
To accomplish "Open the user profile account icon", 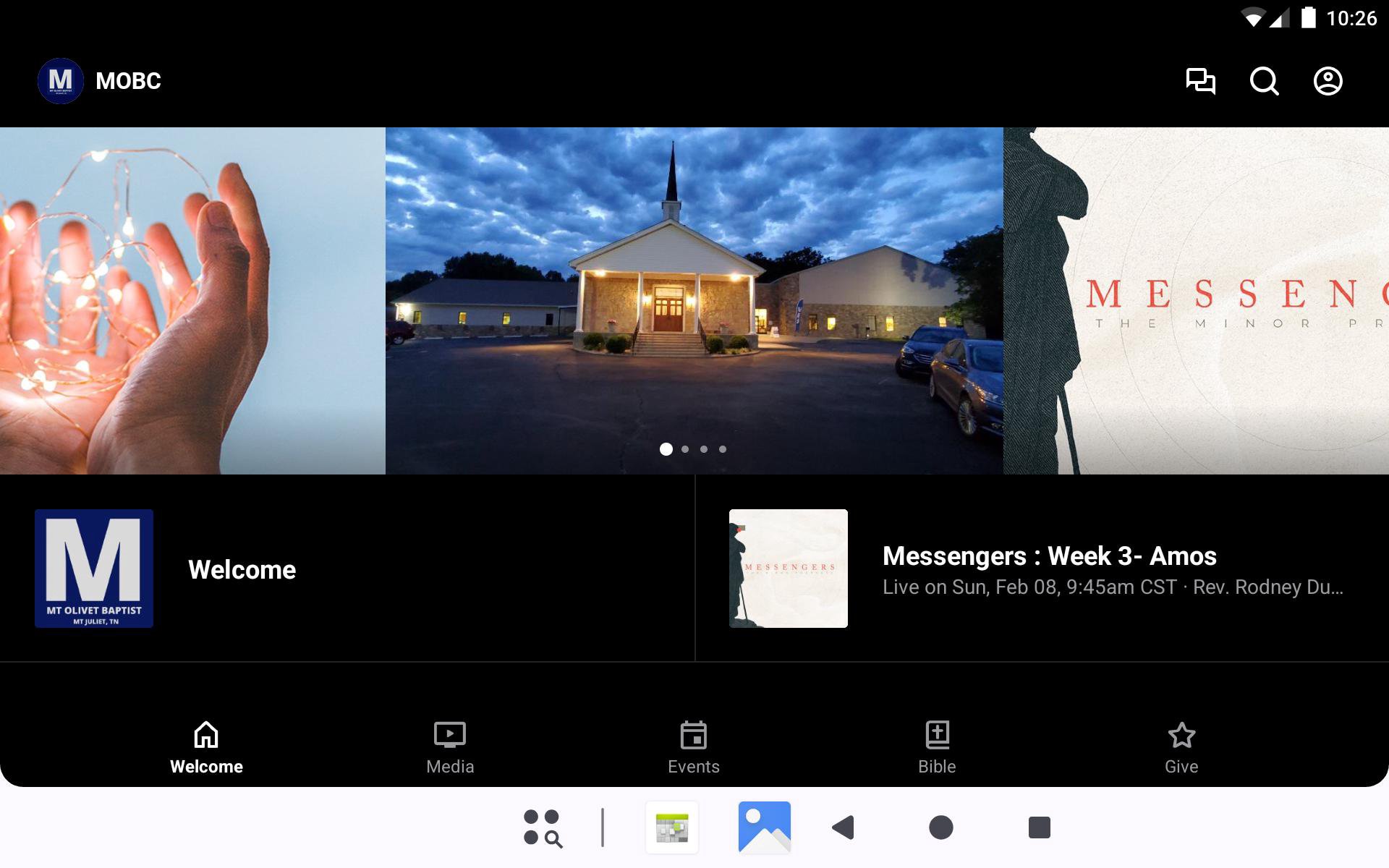I will tap(1328, 81).
